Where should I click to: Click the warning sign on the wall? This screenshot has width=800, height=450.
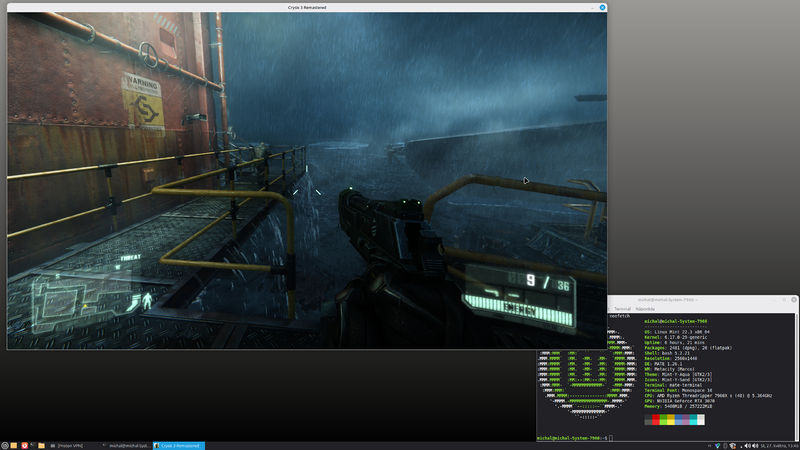pos(143,103)
